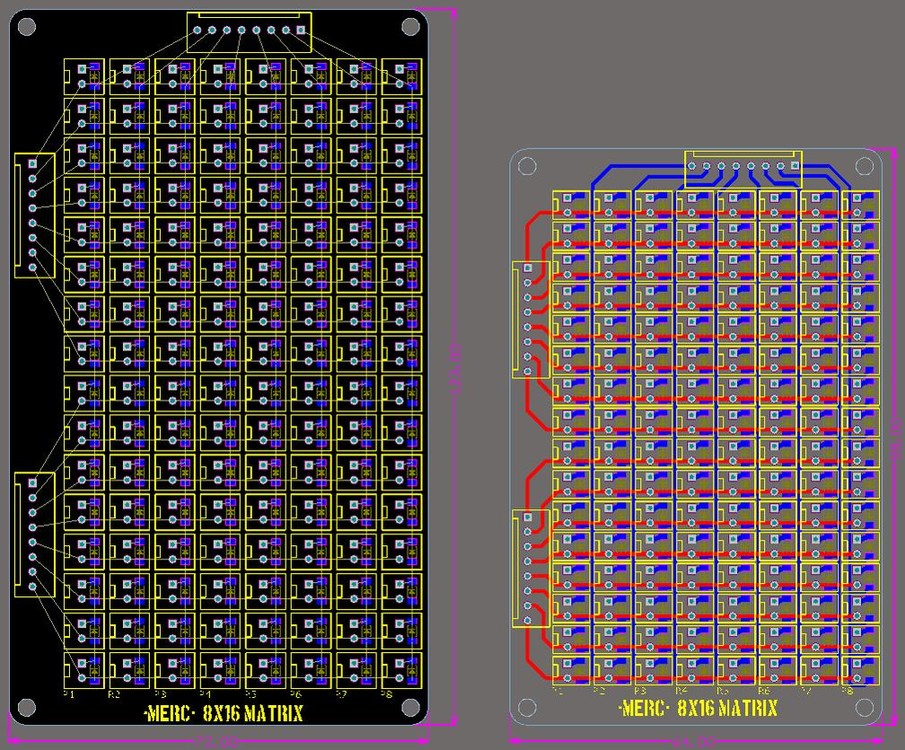Select the top 8-pin header on the routed board
Image resolution: width=905 pixels, height=750 pixels.
743,169
